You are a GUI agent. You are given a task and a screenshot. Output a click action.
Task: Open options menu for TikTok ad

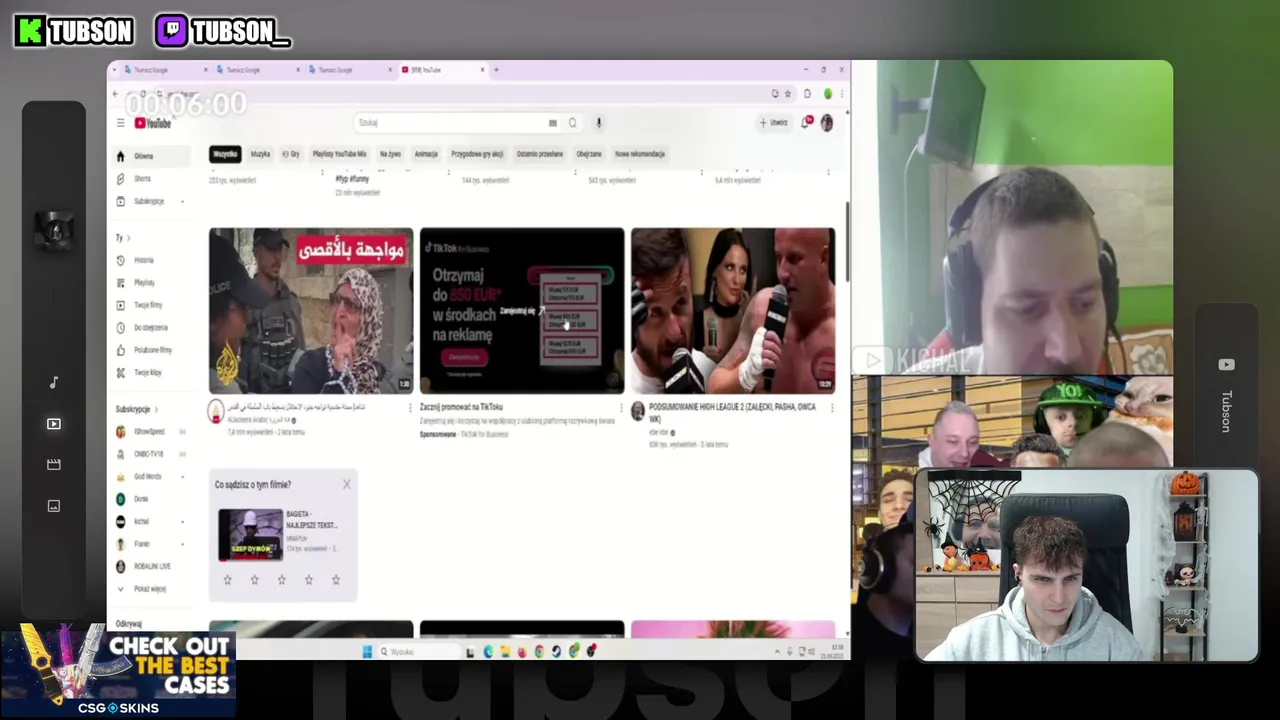point(620,408)
